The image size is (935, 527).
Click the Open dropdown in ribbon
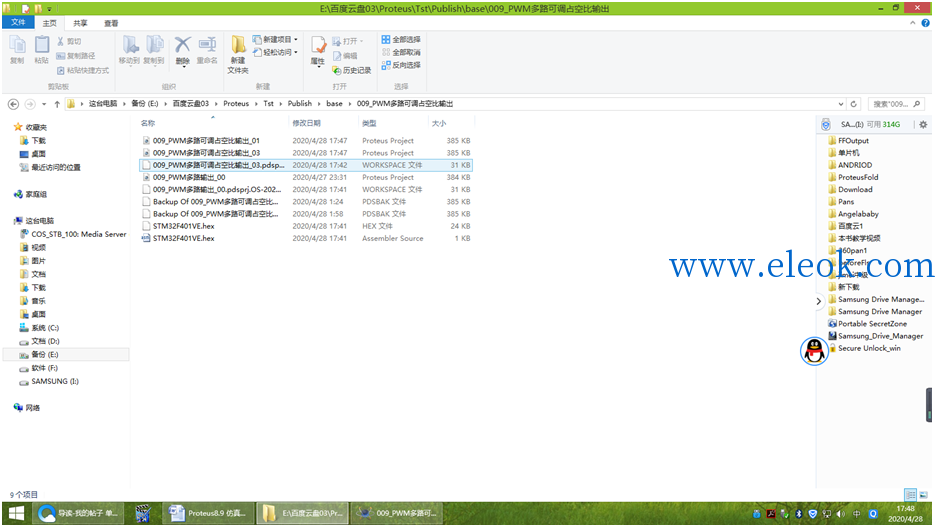tap(348, 41)
